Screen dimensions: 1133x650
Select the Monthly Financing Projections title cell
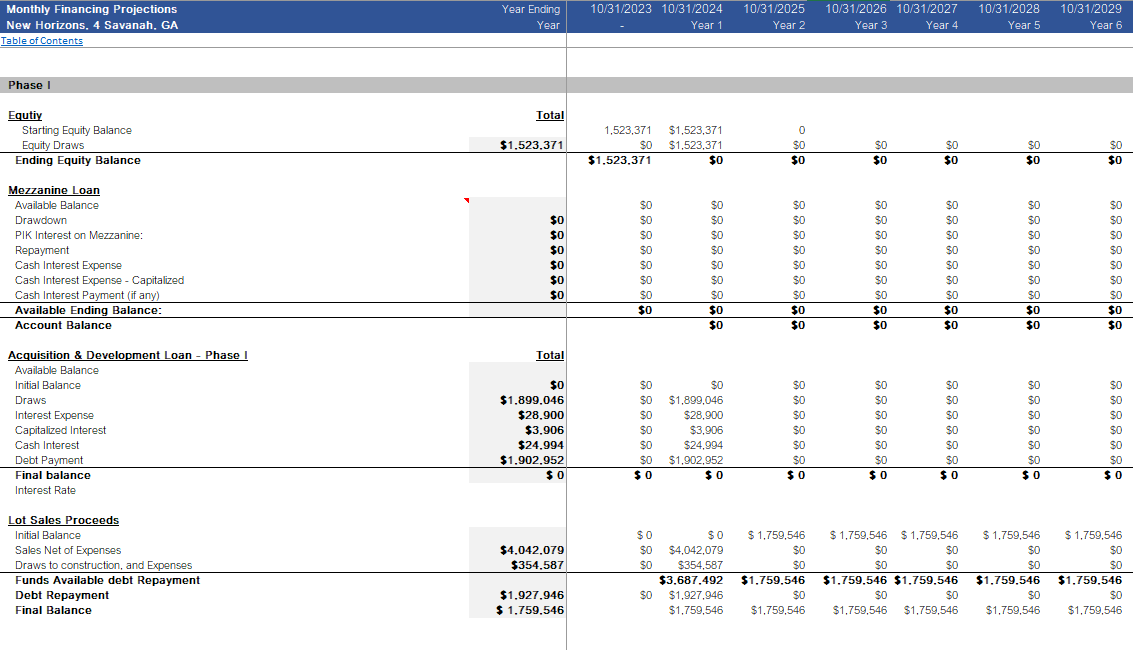92,9
